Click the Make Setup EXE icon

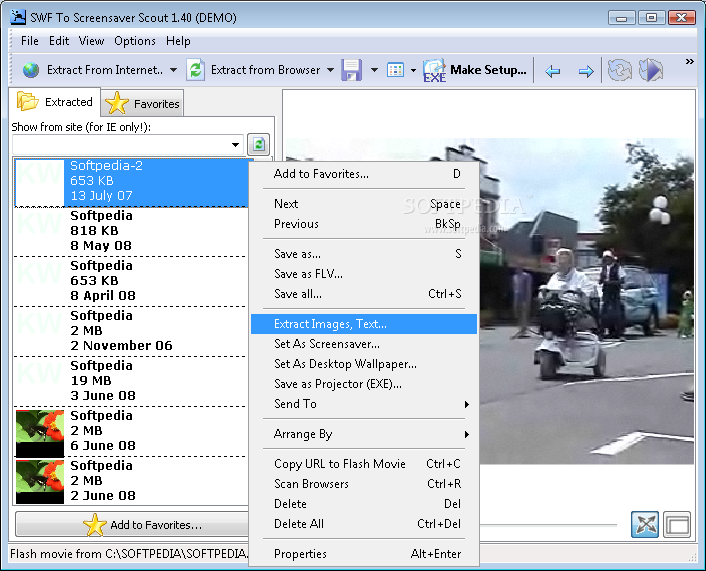[x=434, y=70]
